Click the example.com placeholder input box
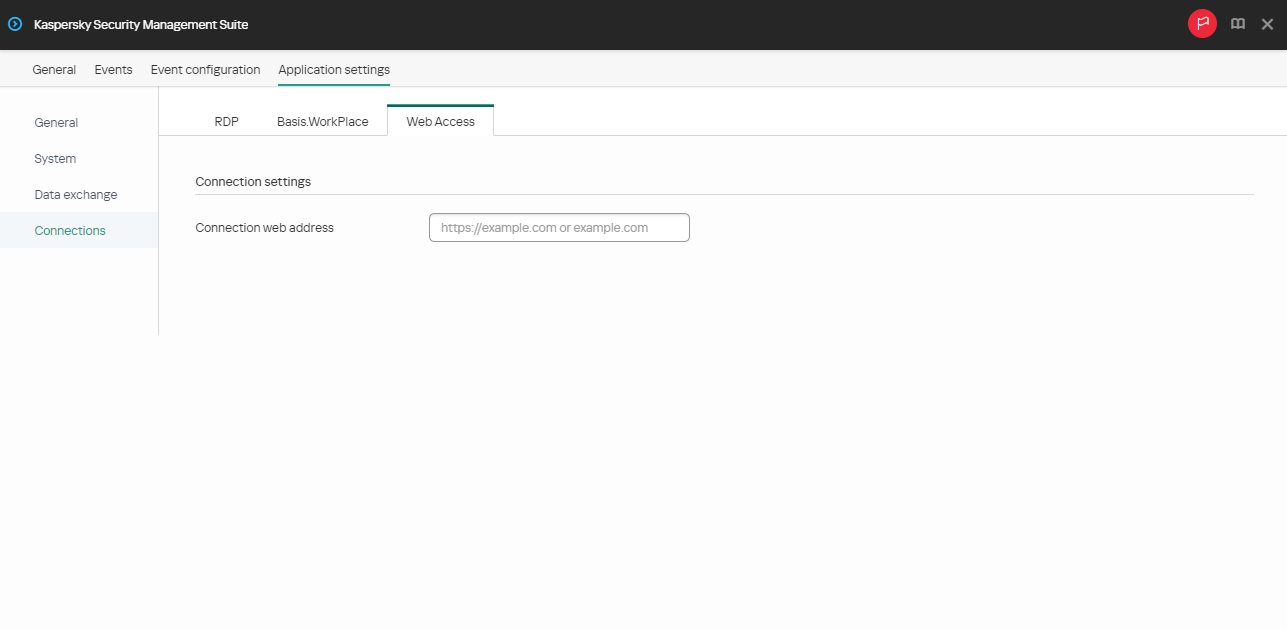 (x=558, y=227)
